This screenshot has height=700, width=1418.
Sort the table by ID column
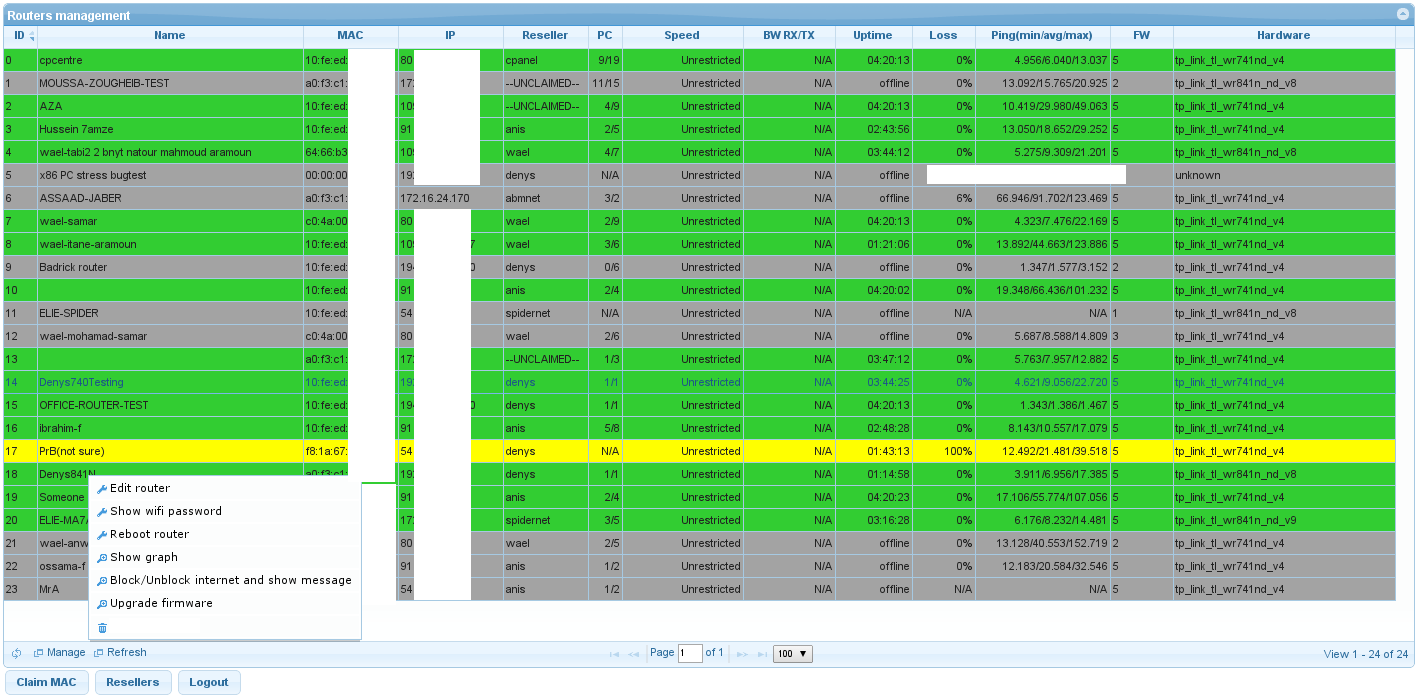(x=19, y=36)
